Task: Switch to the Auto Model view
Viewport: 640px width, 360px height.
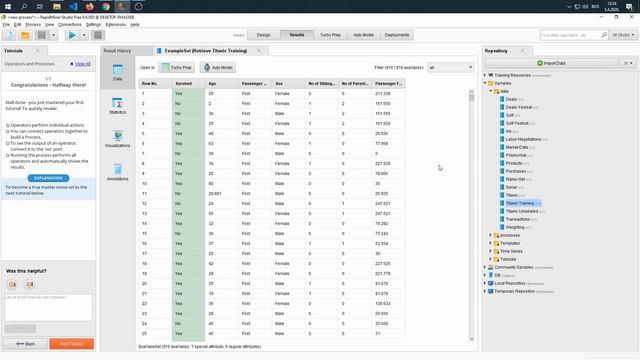Action: [x=363, y=35]
